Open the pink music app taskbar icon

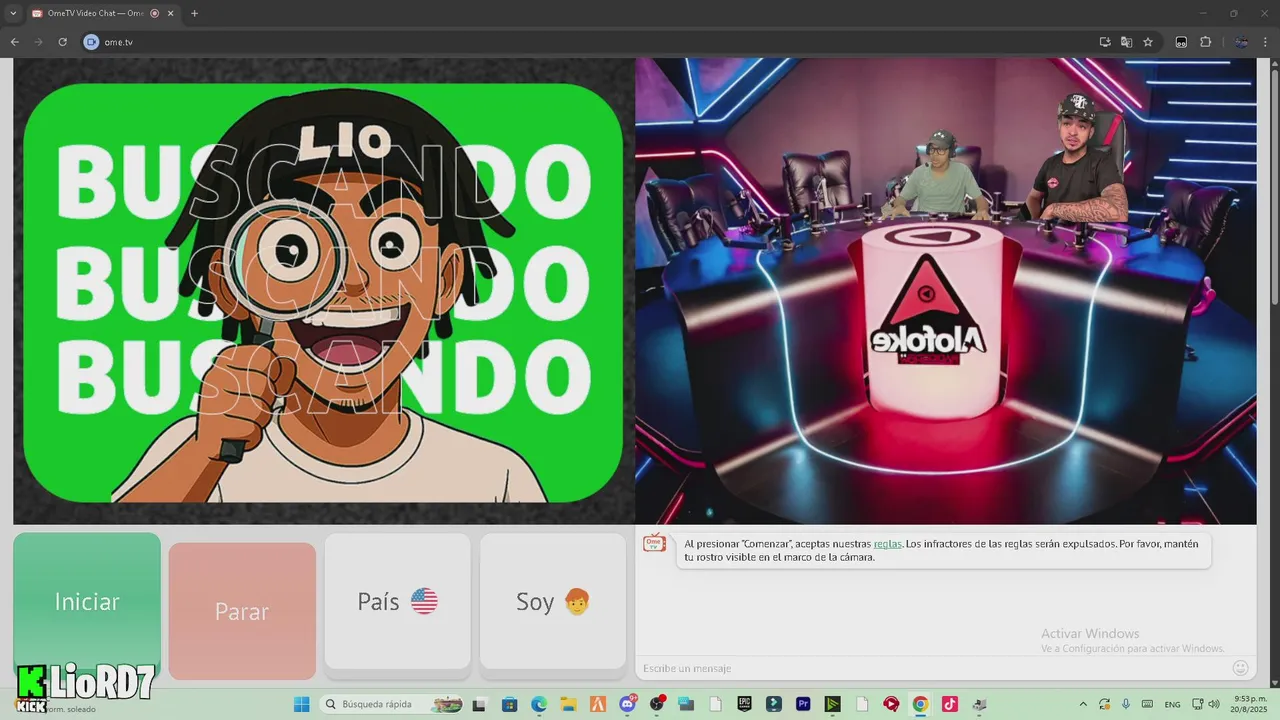click(x=949, y=704)
